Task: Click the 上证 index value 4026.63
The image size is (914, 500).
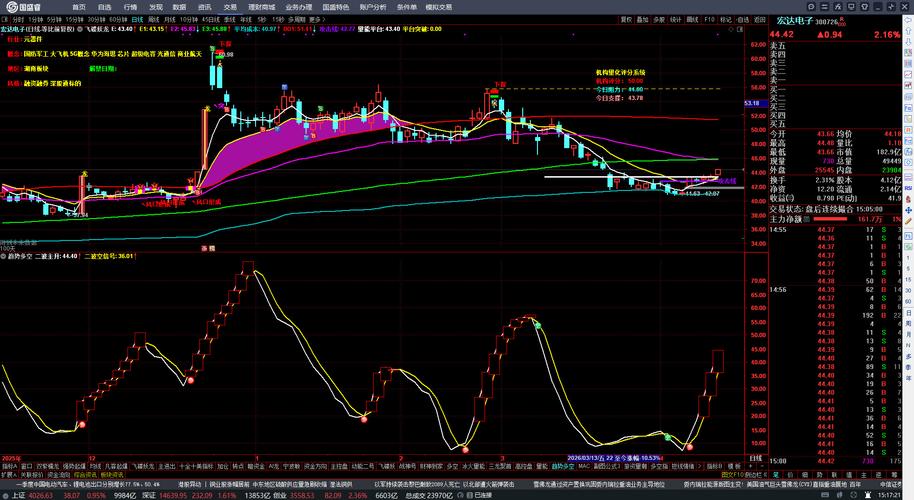Action: click(x=41, y=495)
